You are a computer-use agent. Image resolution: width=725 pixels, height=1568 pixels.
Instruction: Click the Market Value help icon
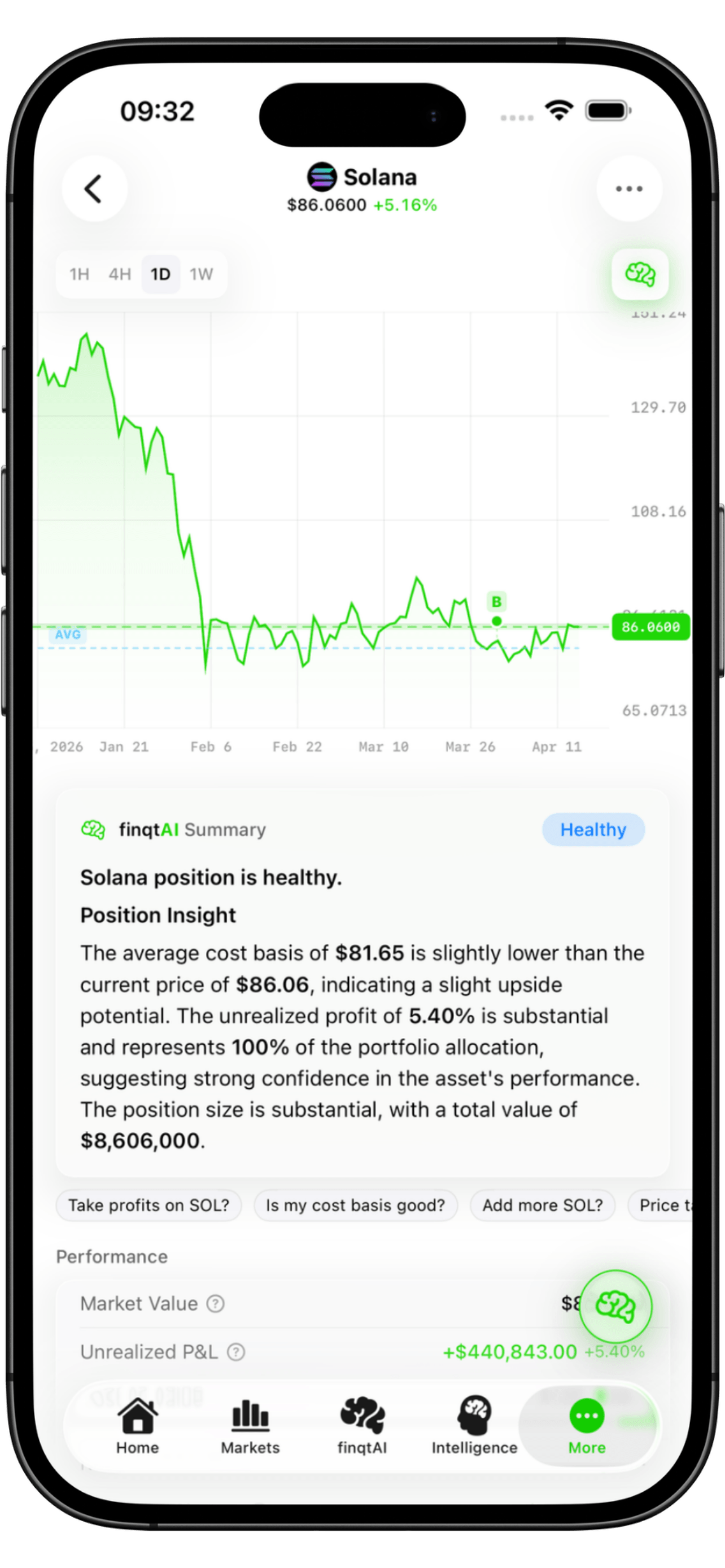pyautogui.click(x=216, y=1303)
